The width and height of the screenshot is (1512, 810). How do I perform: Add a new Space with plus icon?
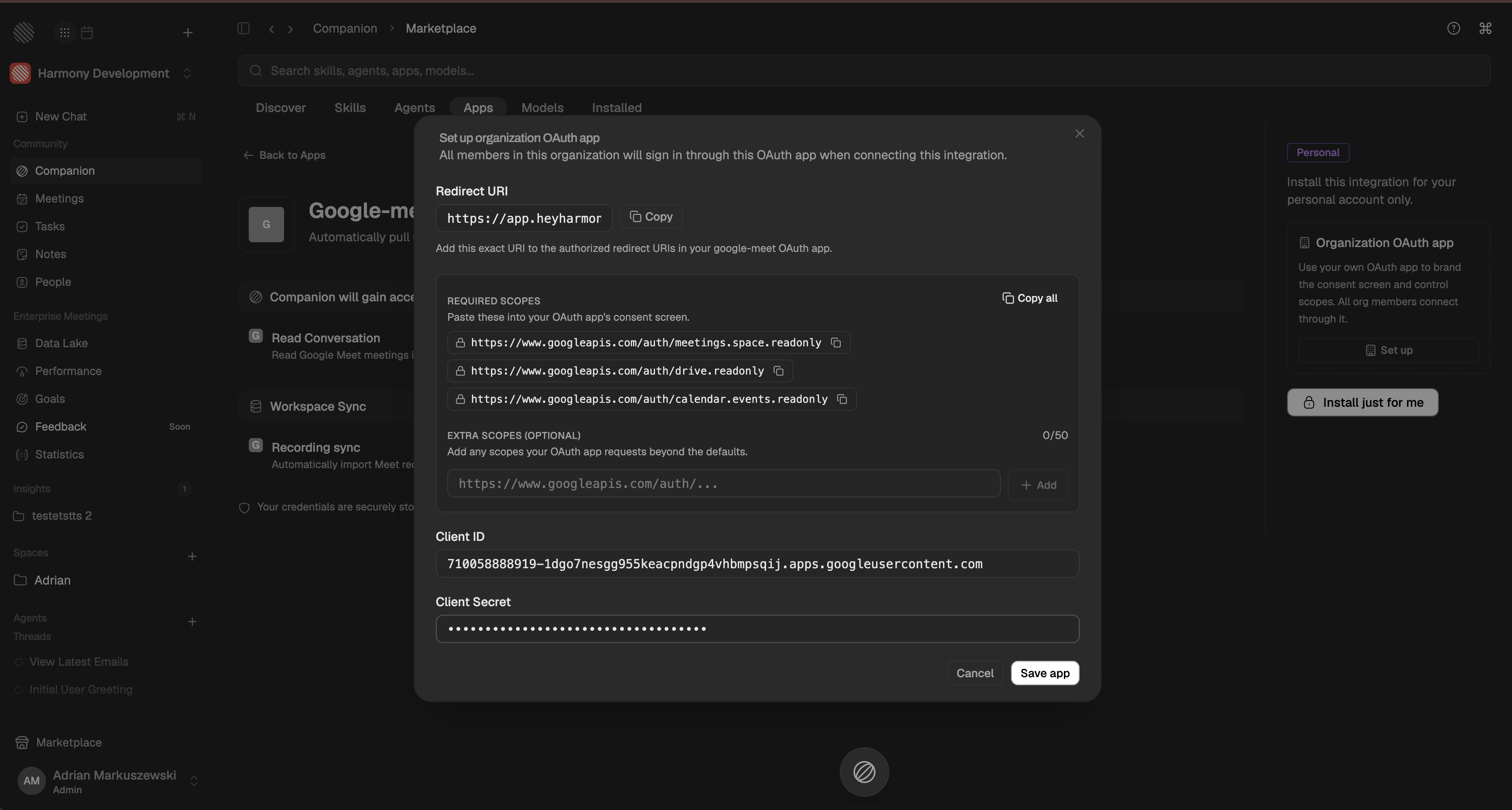(x=192, y=556)
